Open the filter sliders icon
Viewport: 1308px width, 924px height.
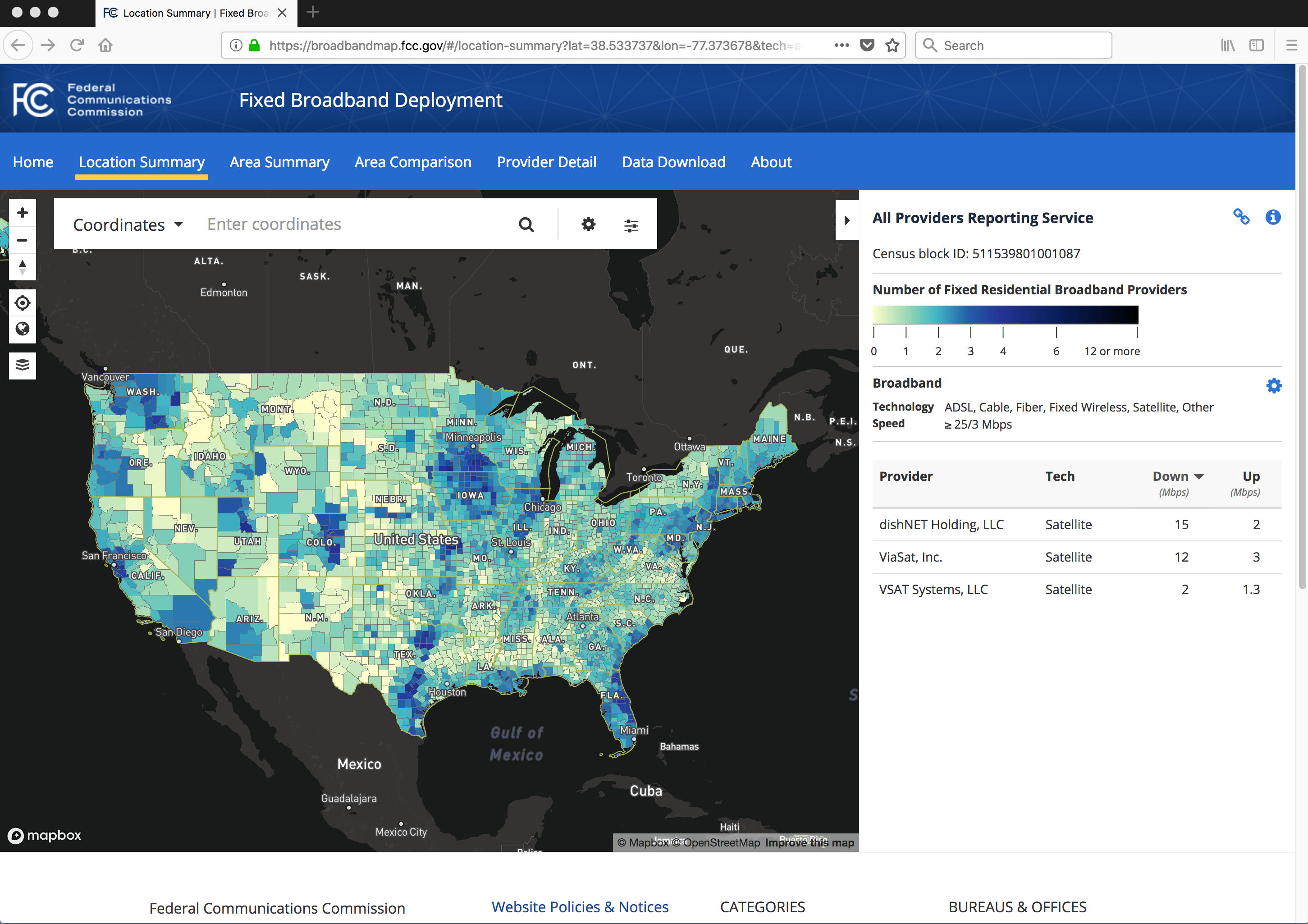click(x=631, y=225)
